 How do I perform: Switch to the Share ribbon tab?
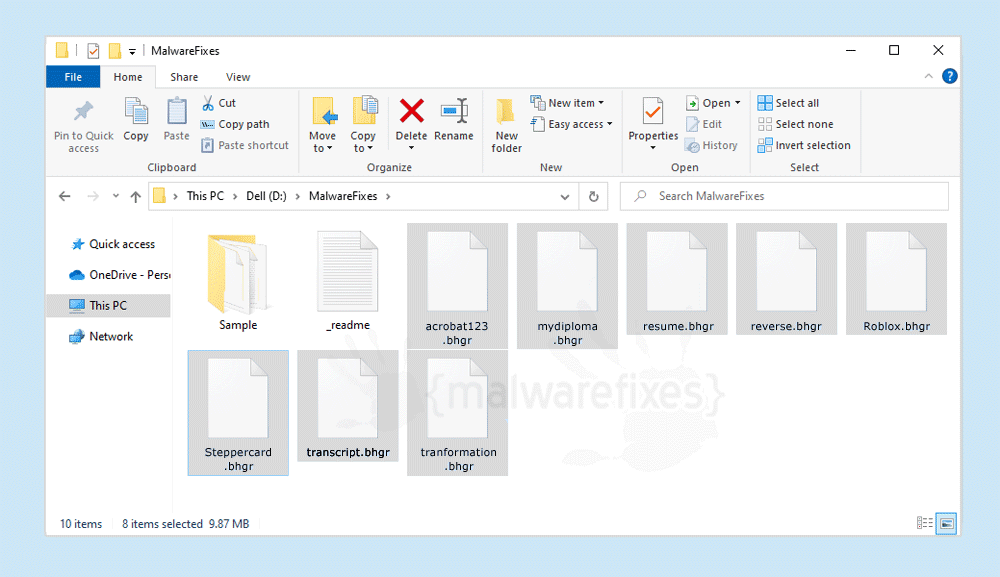click(x=184, y=77)
